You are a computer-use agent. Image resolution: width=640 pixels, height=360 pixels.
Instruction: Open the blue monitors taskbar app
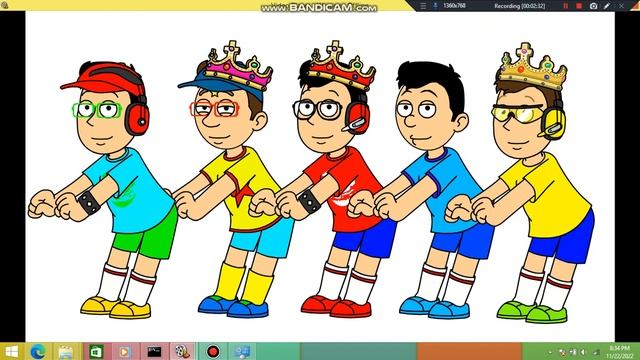coord(242,351)
